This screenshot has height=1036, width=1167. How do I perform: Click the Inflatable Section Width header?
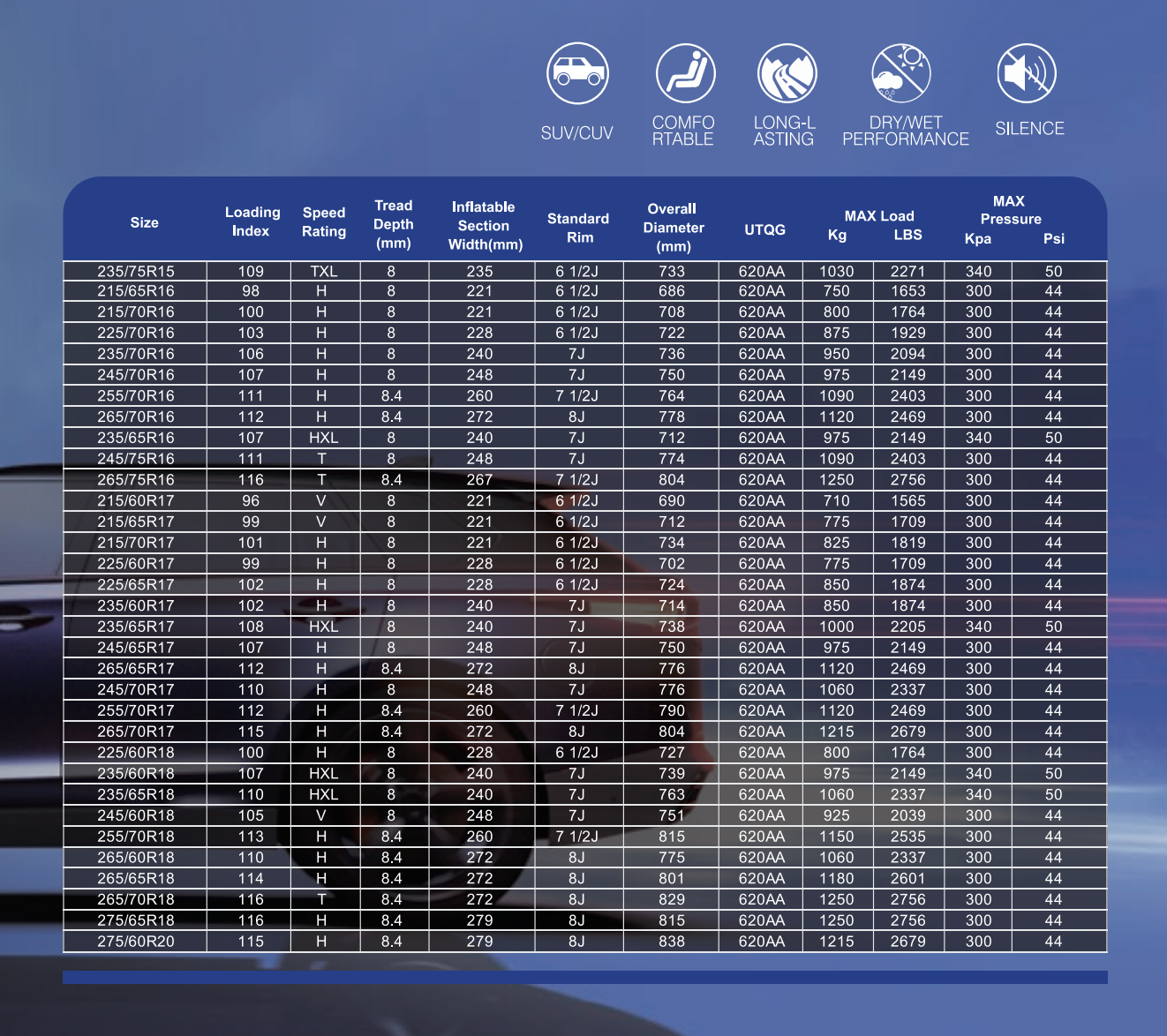click(485, 225)
